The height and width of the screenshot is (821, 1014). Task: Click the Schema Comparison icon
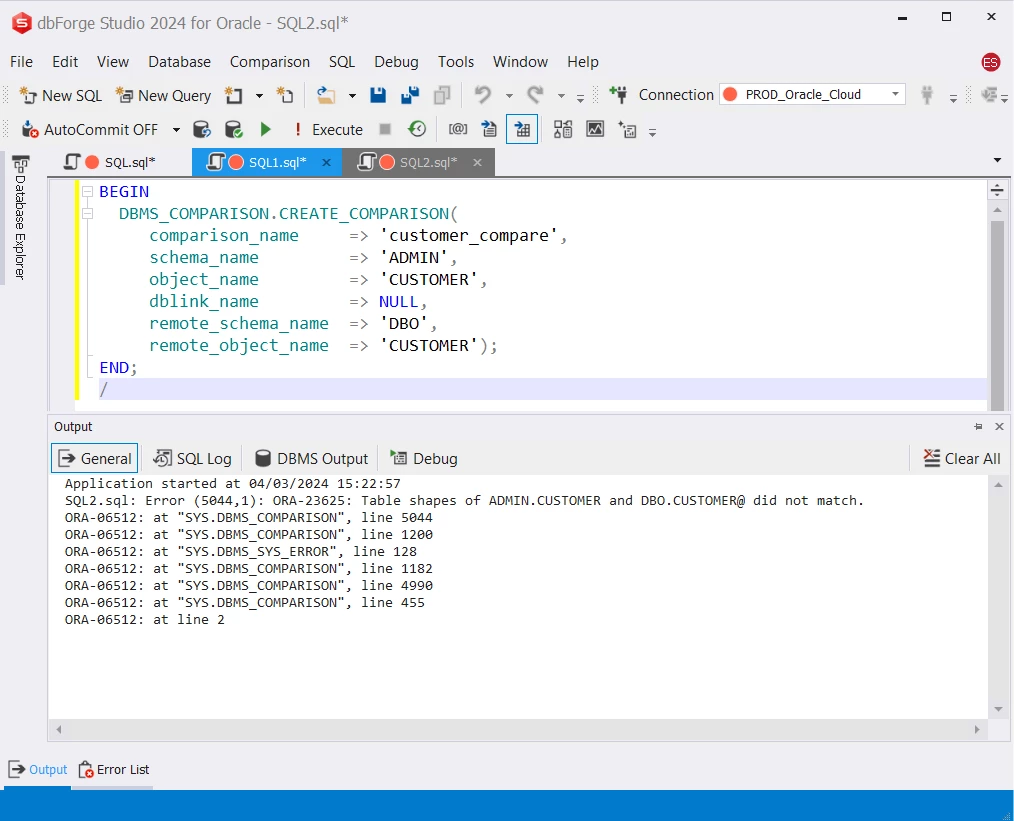tap(563, 130)
